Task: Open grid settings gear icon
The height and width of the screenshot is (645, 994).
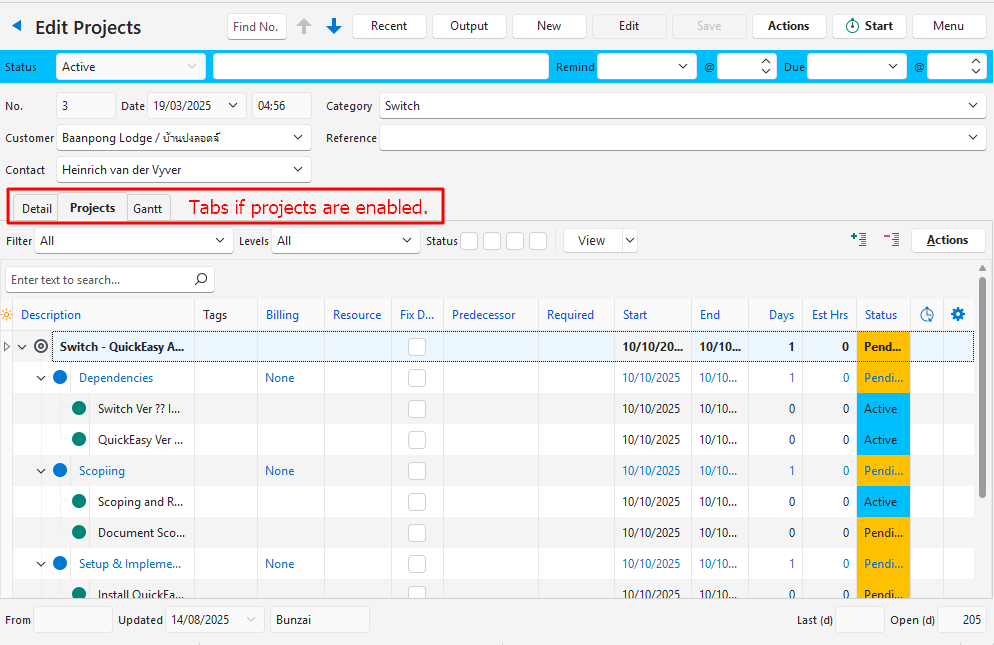Action: tap(958, 314)
